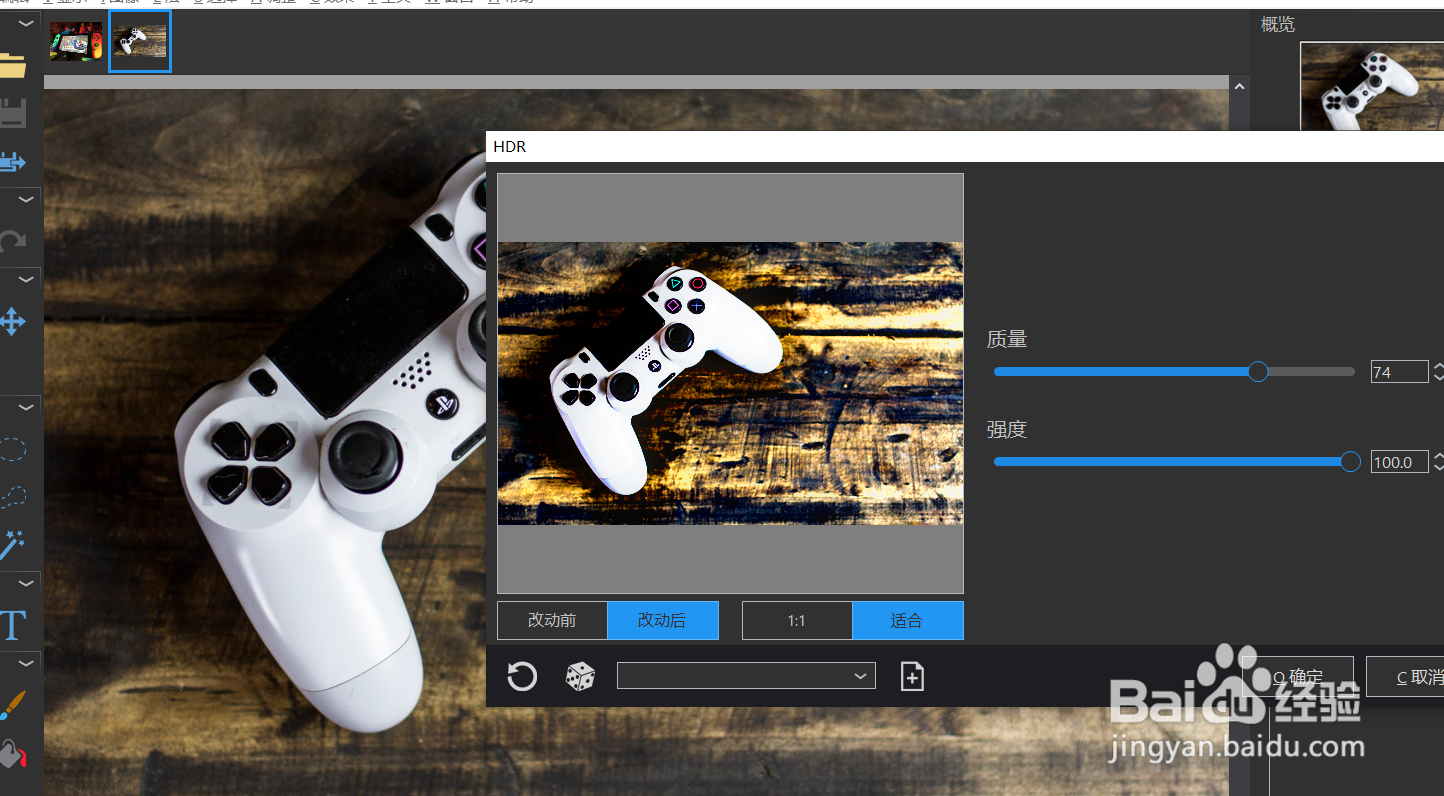
Task: Select the Text tool
Action: coord(12,626)
